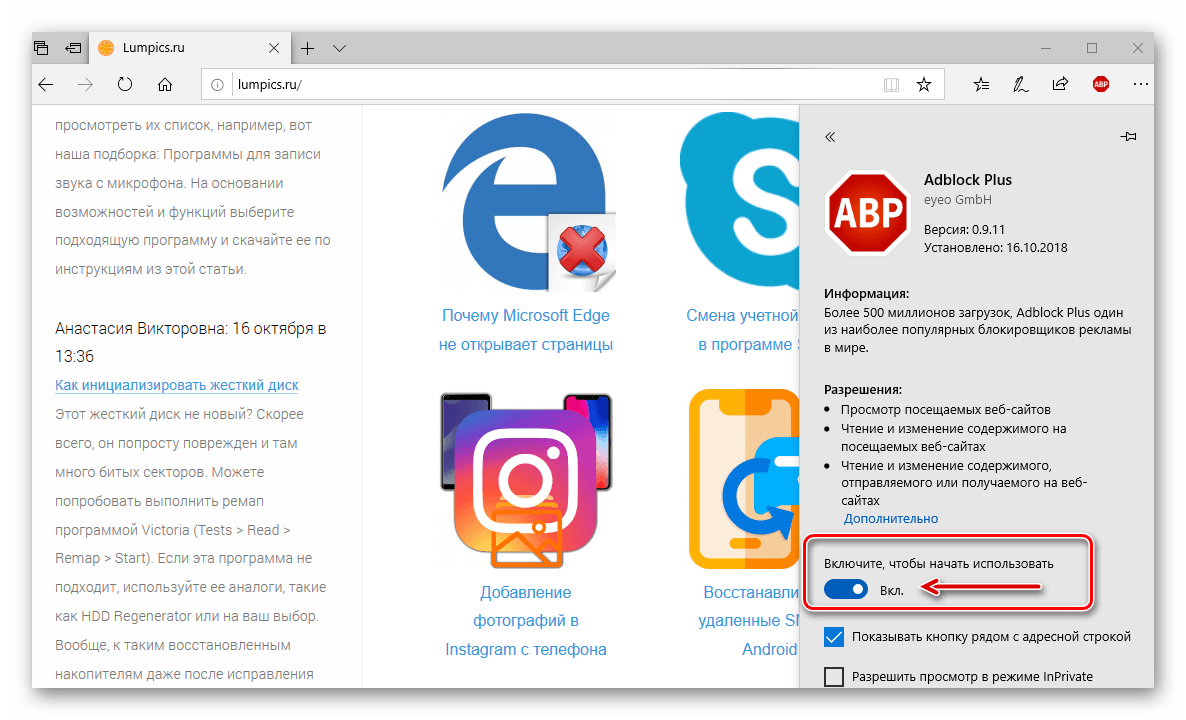Uncheck Показывать кнопку рядом с адресной строкой
The width and height of the screenshot is (1186, 720).
[834, 637]
